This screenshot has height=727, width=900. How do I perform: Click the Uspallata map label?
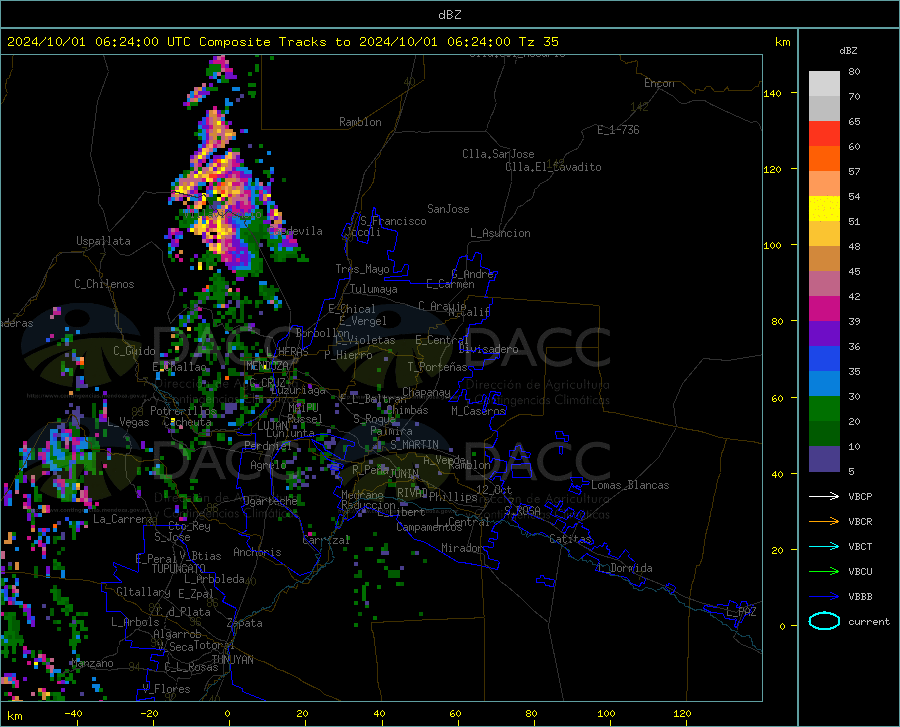[103, 241]
